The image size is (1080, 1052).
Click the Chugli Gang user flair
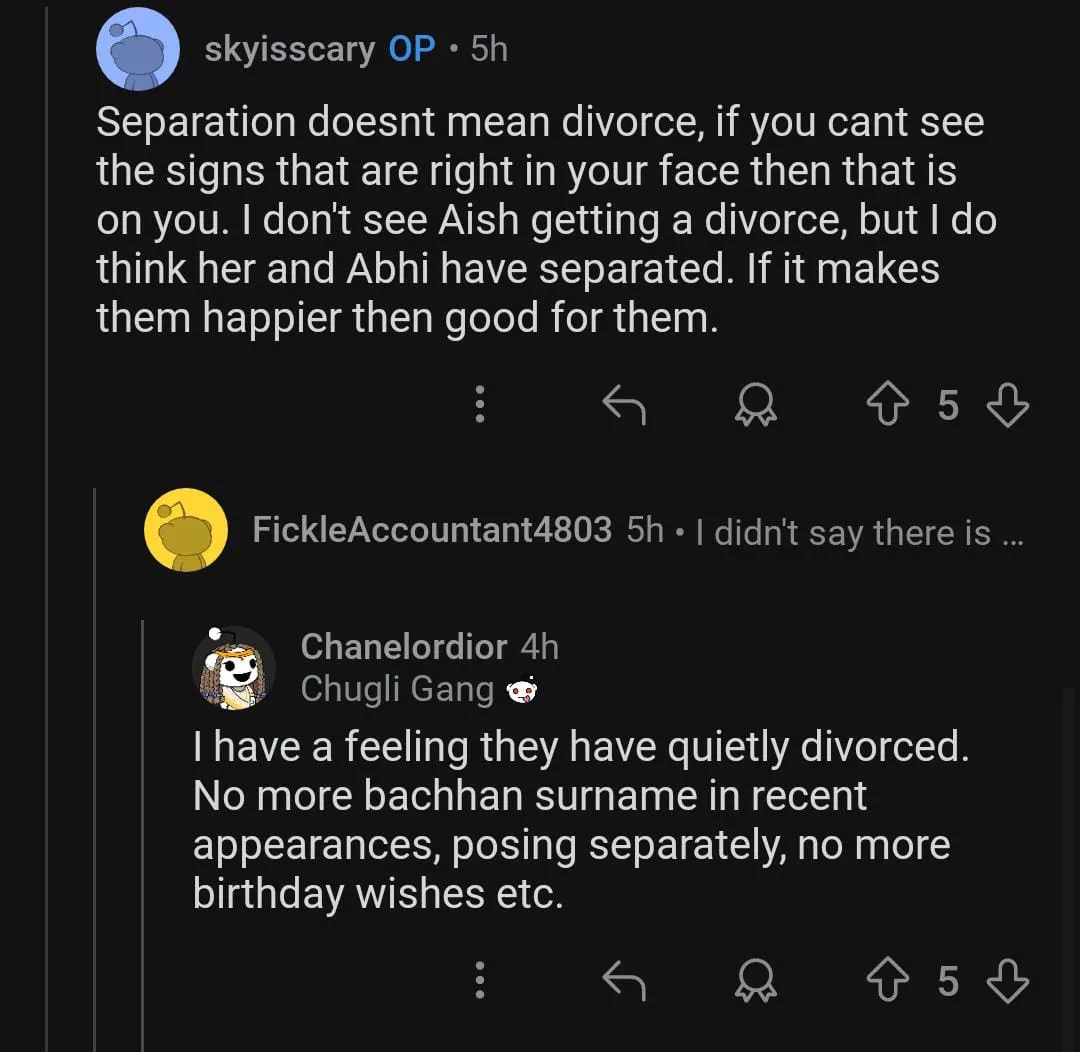[x=396, y=689]
